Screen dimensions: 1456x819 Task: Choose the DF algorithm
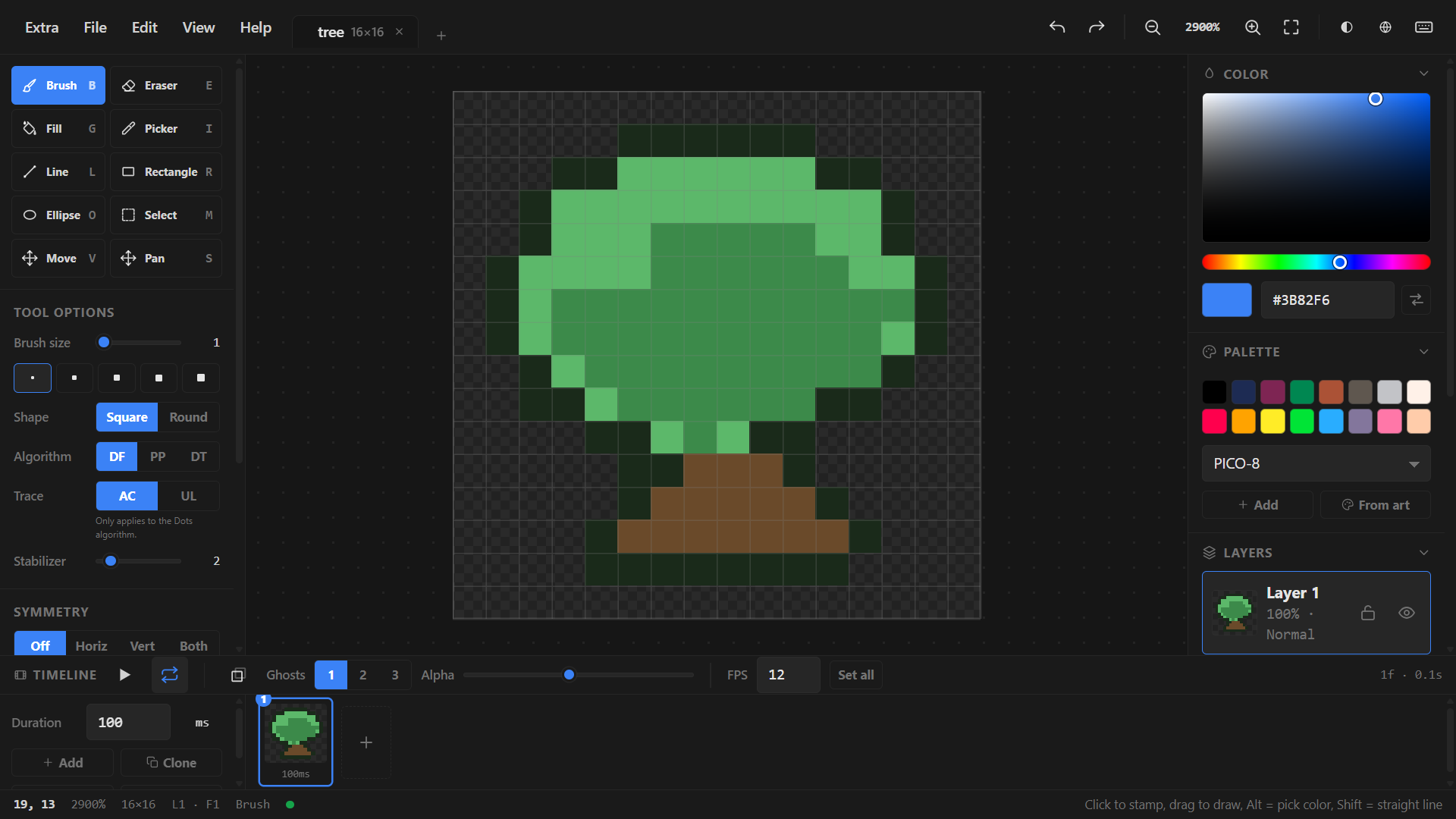tap(117, 457)
